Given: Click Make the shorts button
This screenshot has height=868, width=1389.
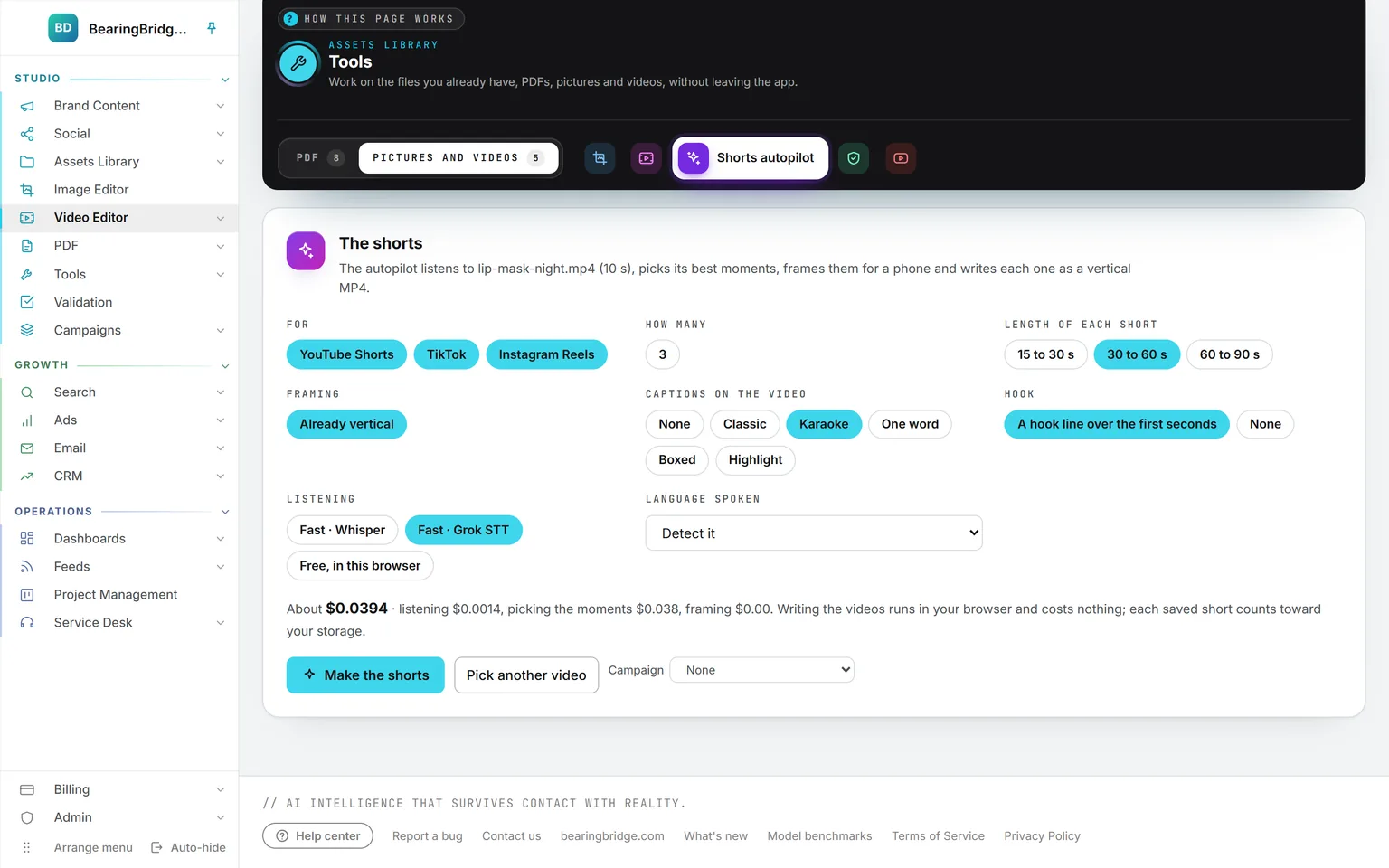Looking at the screenshot, I should pos(365,675).
